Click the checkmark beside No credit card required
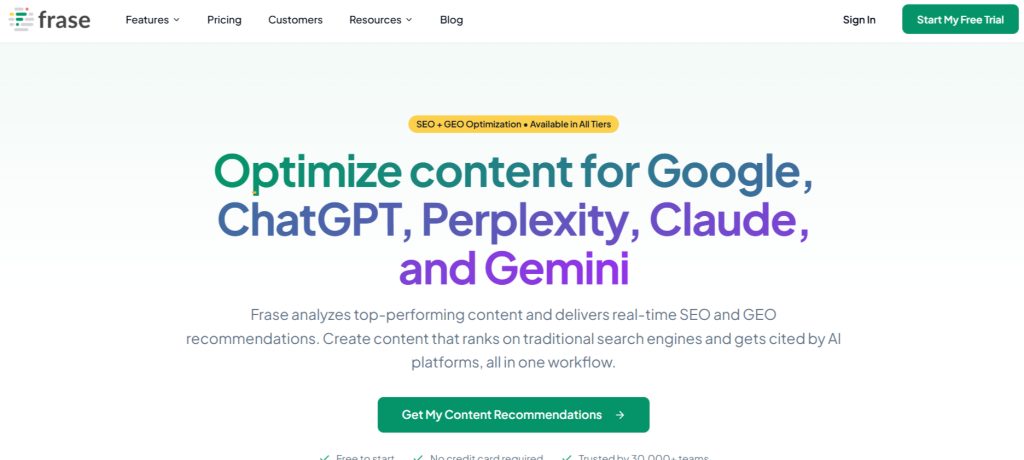The image size is (1024, 460). pyautogui.click(x=418, y=458)
